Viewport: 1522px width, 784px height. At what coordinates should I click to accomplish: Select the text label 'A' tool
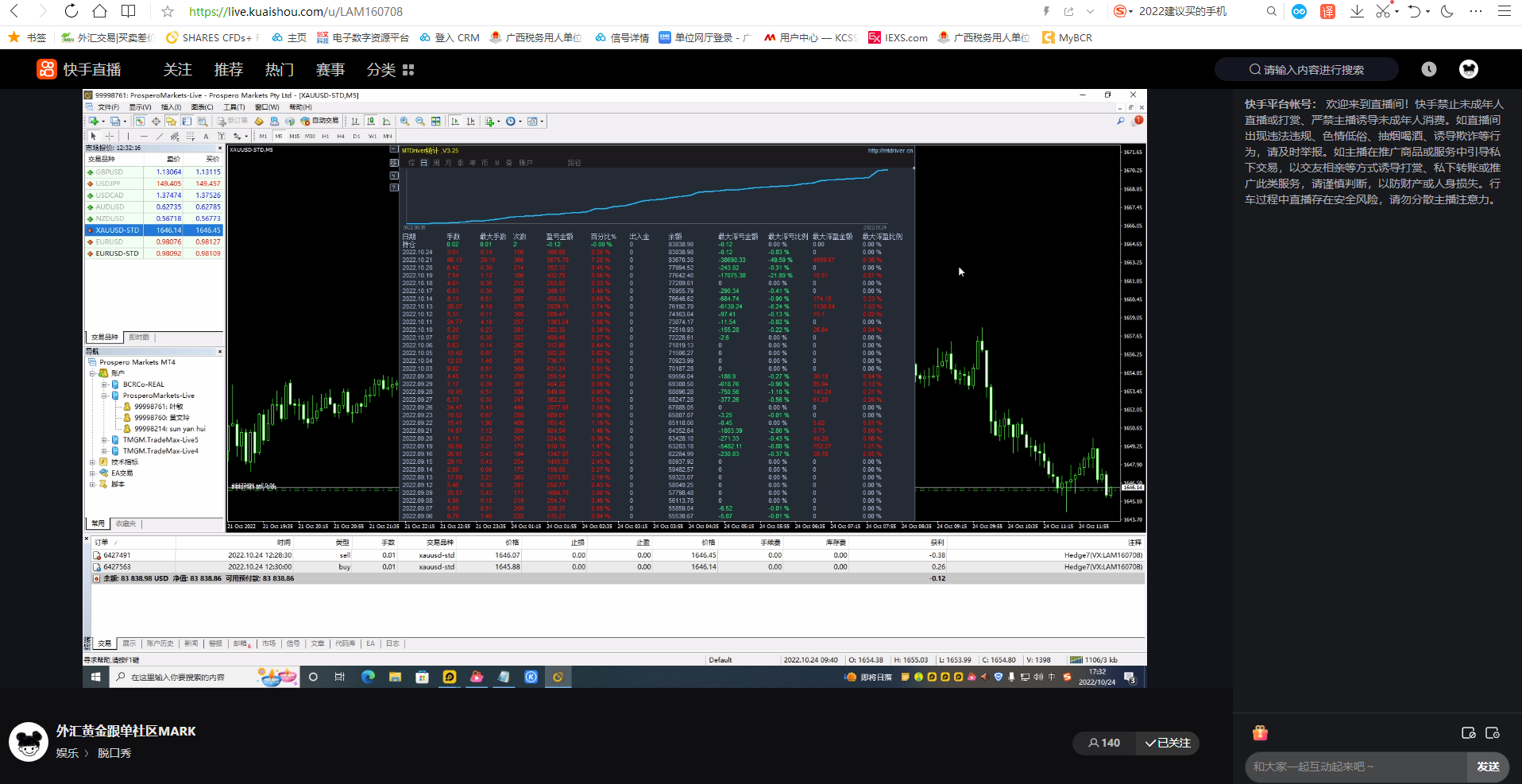click(x=207, y=137)
